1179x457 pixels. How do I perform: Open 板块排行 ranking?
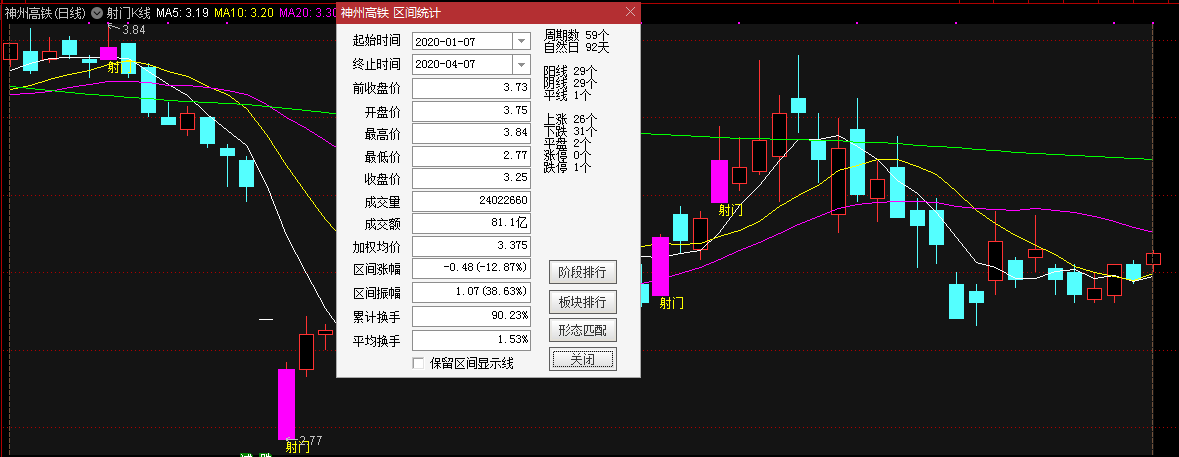583,302
